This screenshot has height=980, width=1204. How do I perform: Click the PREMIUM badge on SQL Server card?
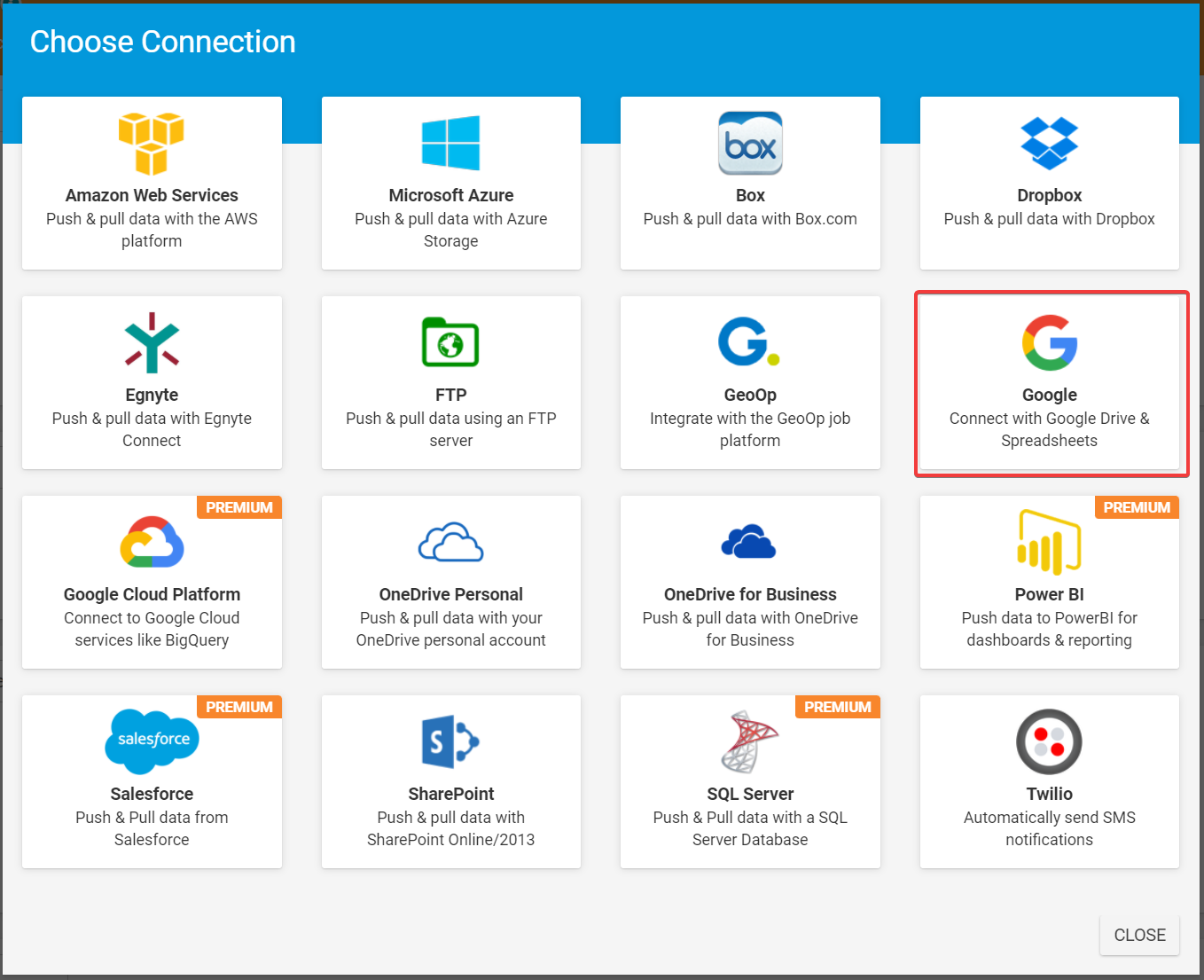coord(838,707)
